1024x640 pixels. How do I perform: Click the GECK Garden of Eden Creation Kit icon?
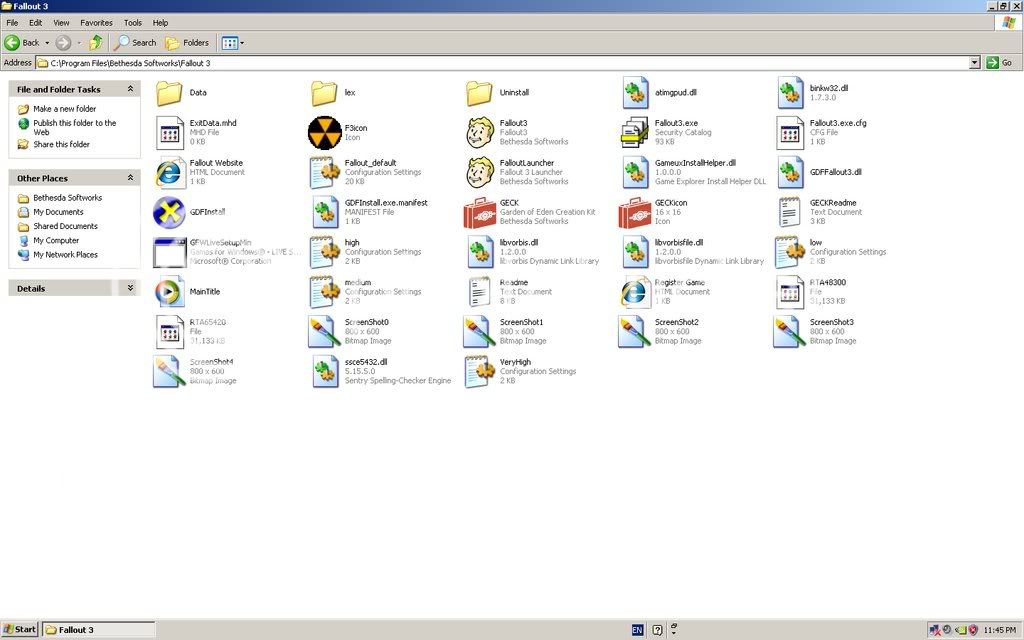(x=480, y=211)
